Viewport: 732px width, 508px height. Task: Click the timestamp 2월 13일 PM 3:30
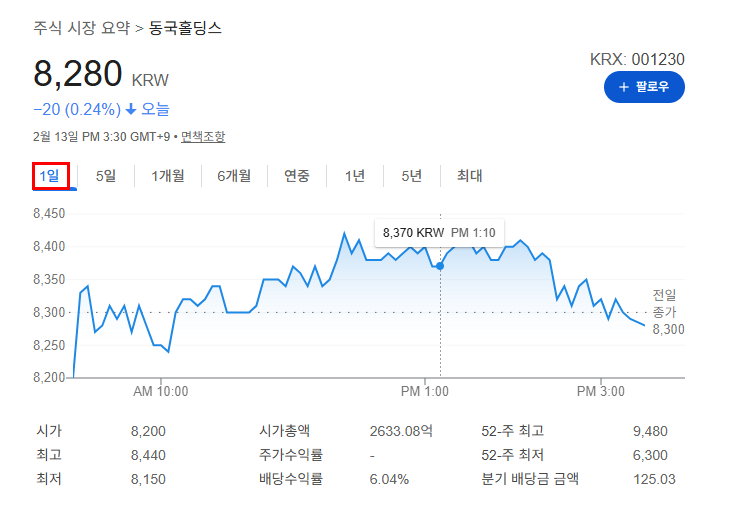pyautogui.click(x=80, y=137)
